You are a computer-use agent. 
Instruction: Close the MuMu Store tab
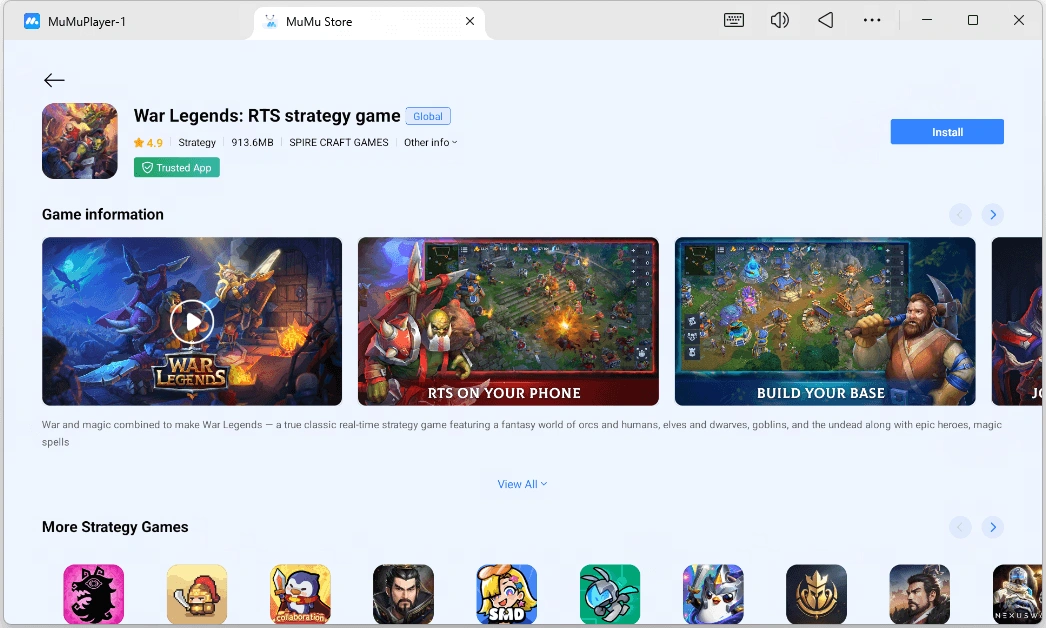coord(470,21)
